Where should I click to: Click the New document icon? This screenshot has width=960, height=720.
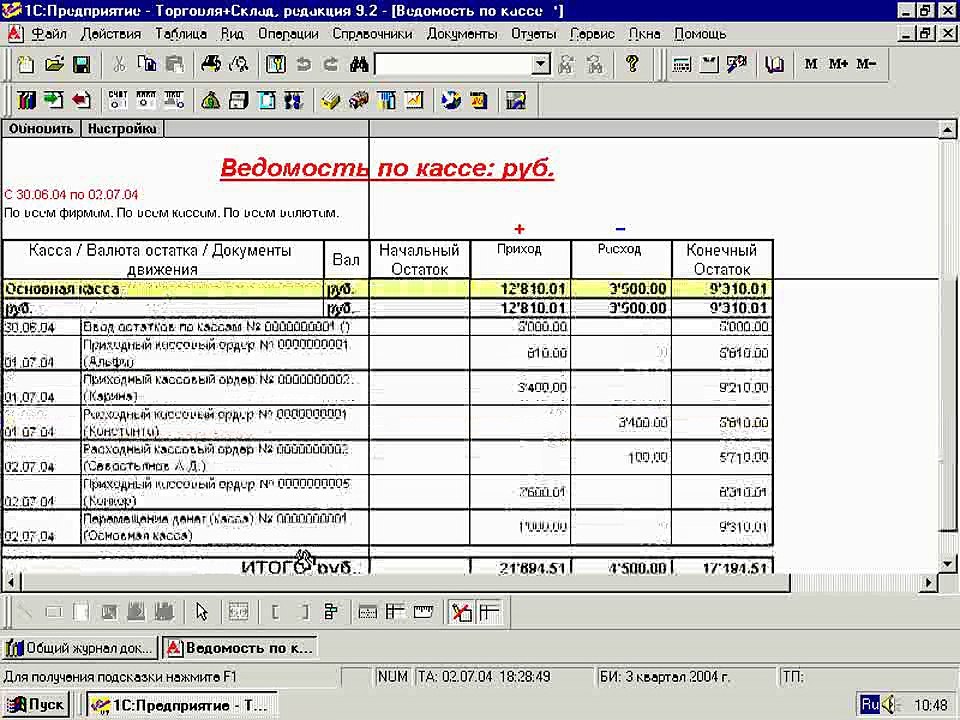(x=26, y=64)
